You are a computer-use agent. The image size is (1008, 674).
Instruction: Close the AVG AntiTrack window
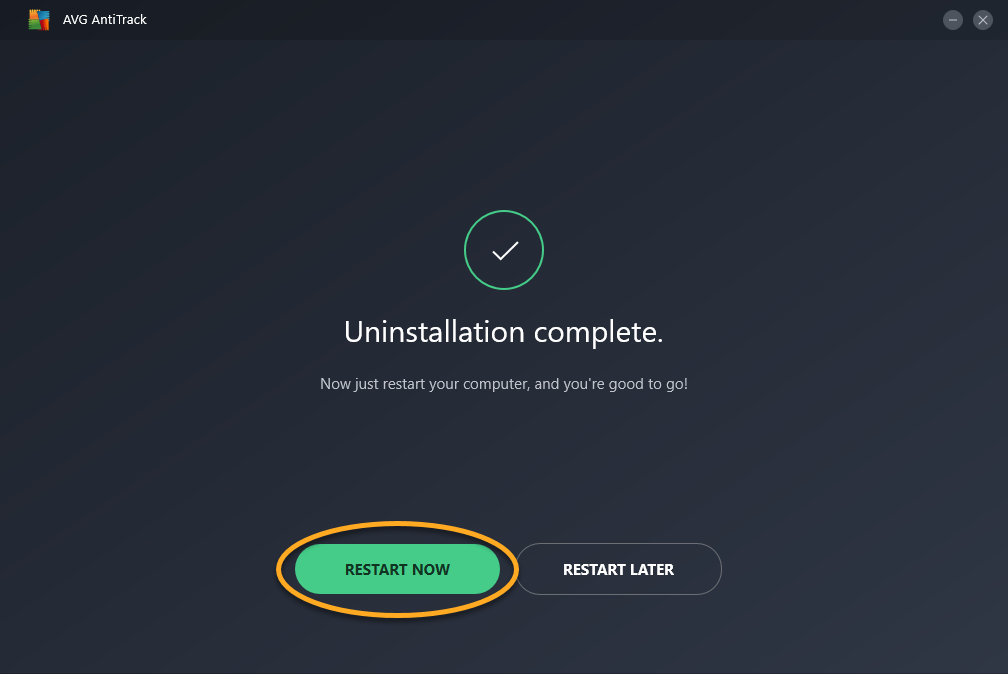point(983,20)
